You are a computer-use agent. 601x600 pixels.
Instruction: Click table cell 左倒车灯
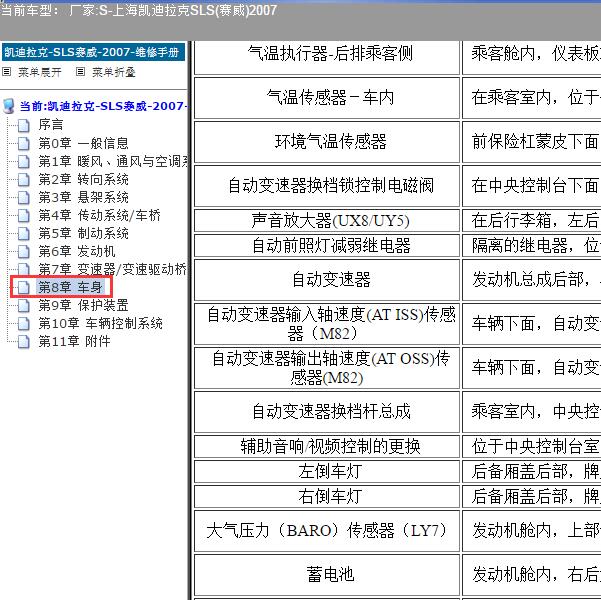[x=327, y=472]
